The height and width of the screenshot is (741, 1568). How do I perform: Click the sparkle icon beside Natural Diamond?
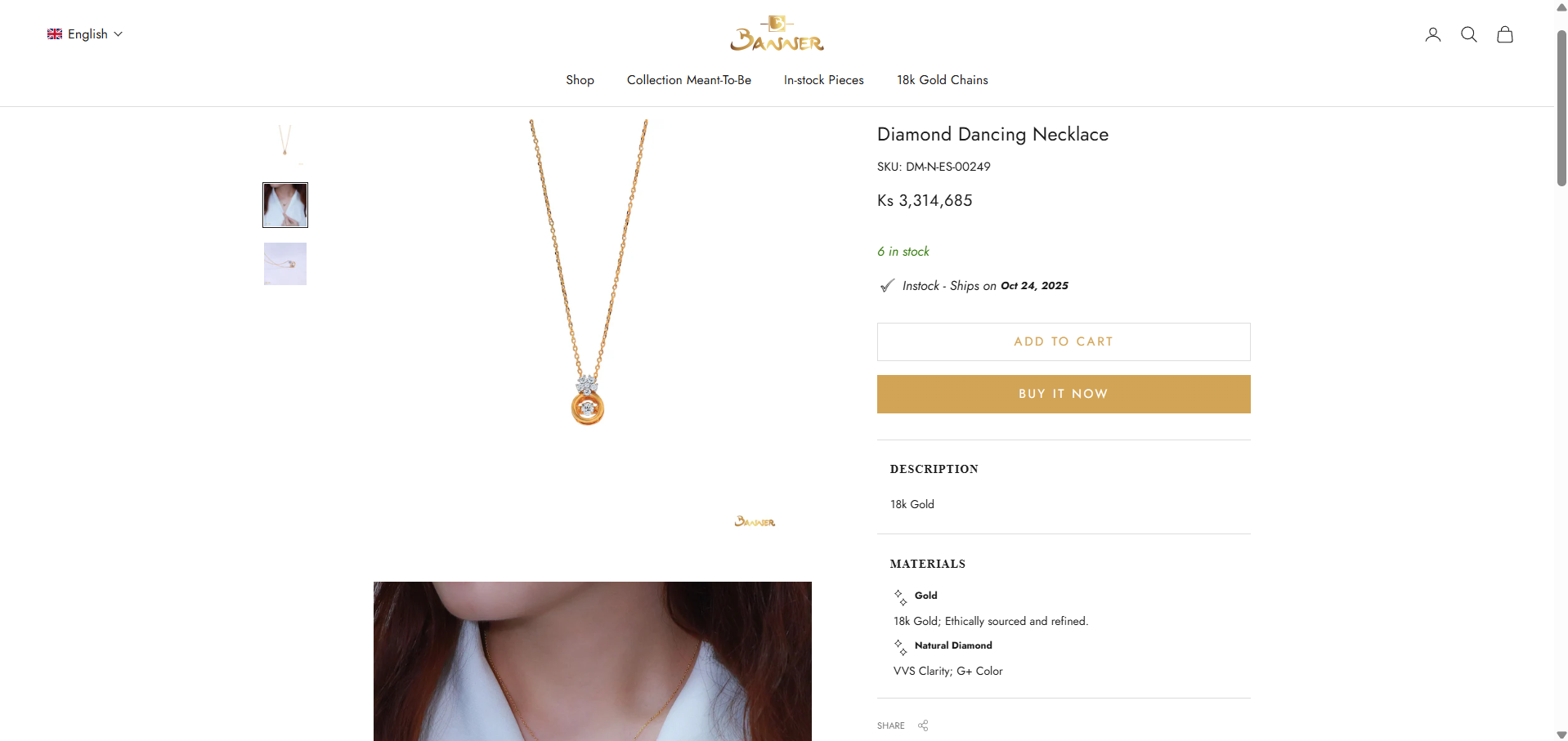[x=900, y=646]
